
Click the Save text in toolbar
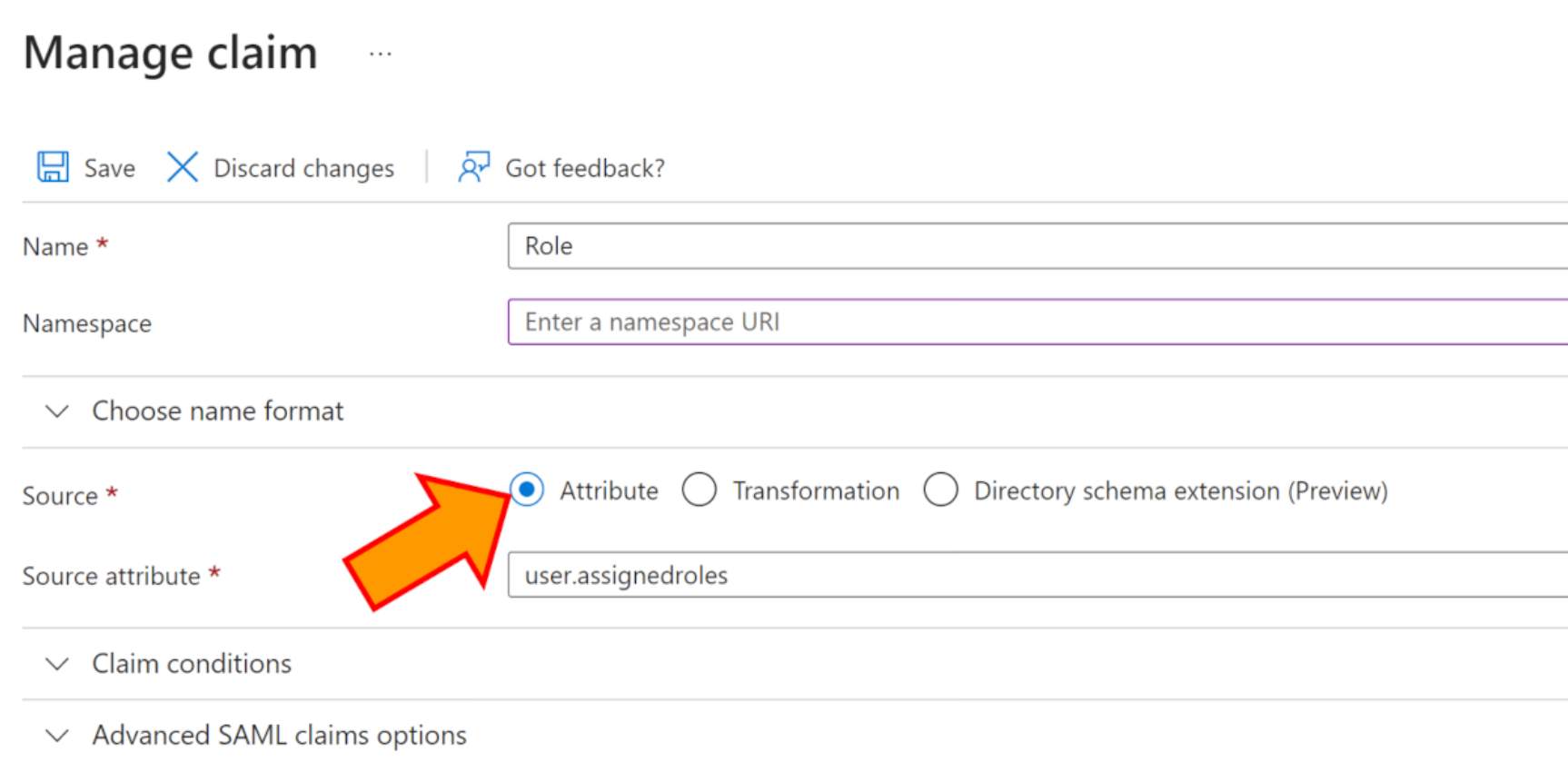pyautogui.click(x=110, y=168)
